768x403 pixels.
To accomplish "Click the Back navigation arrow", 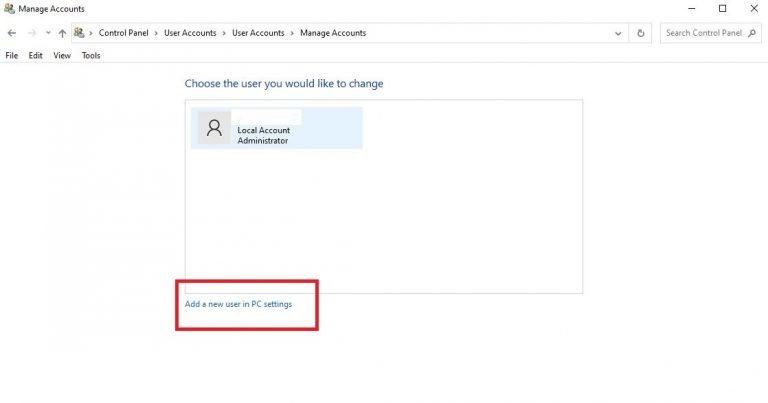I will click(x=11, y=33).
